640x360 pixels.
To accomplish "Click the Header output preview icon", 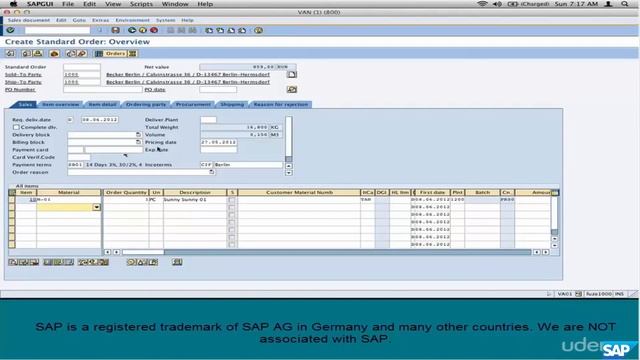I will 38,53.
